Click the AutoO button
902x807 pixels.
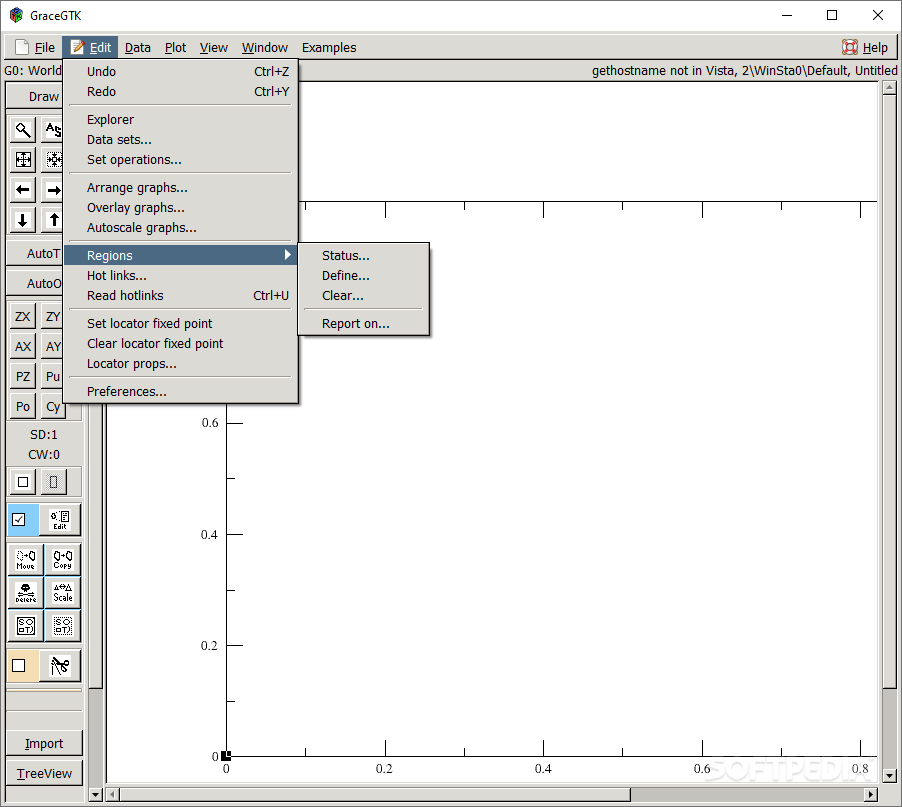tap(36, 284)
